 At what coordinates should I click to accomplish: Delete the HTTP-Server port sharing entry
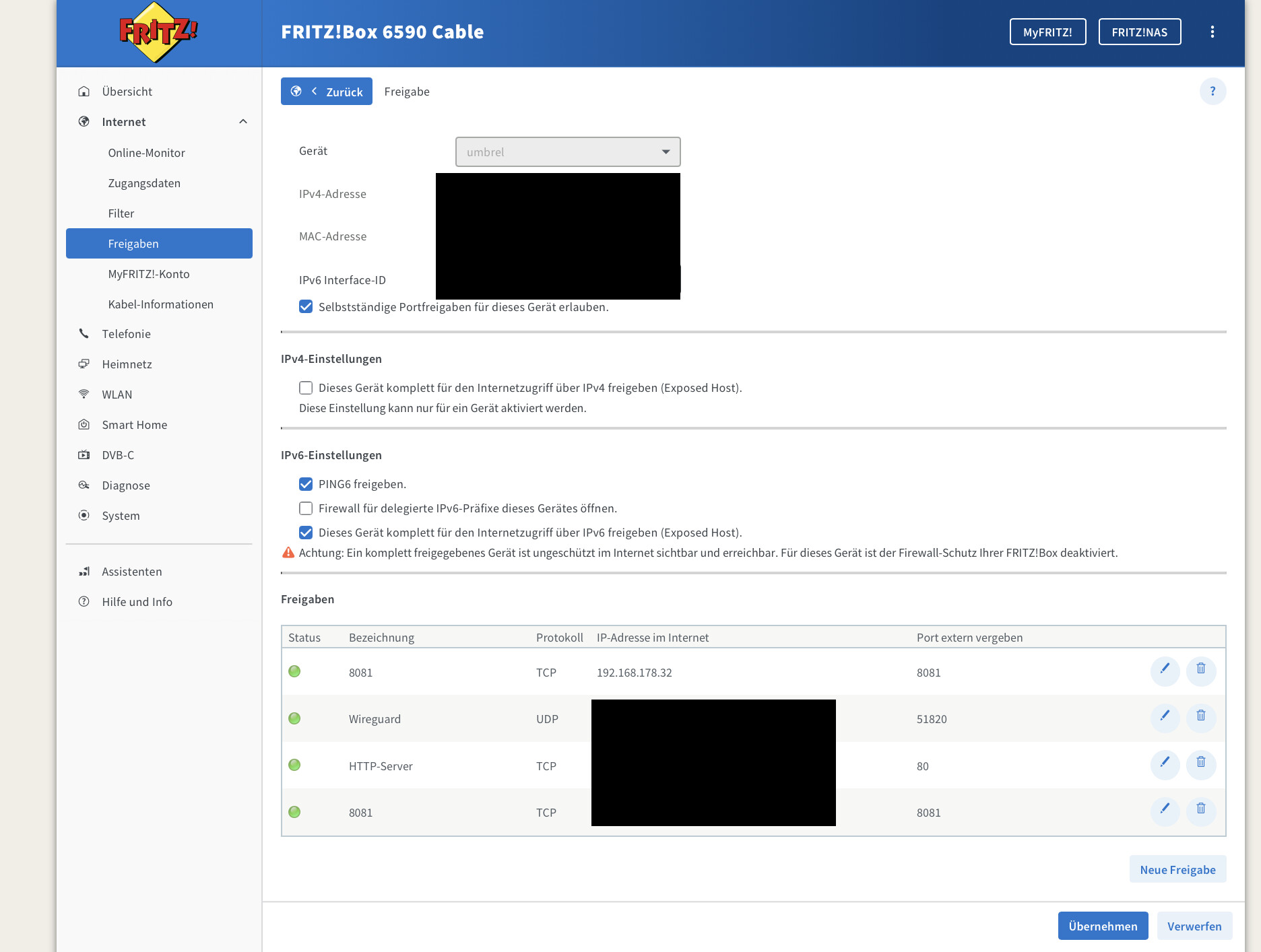1201,765
